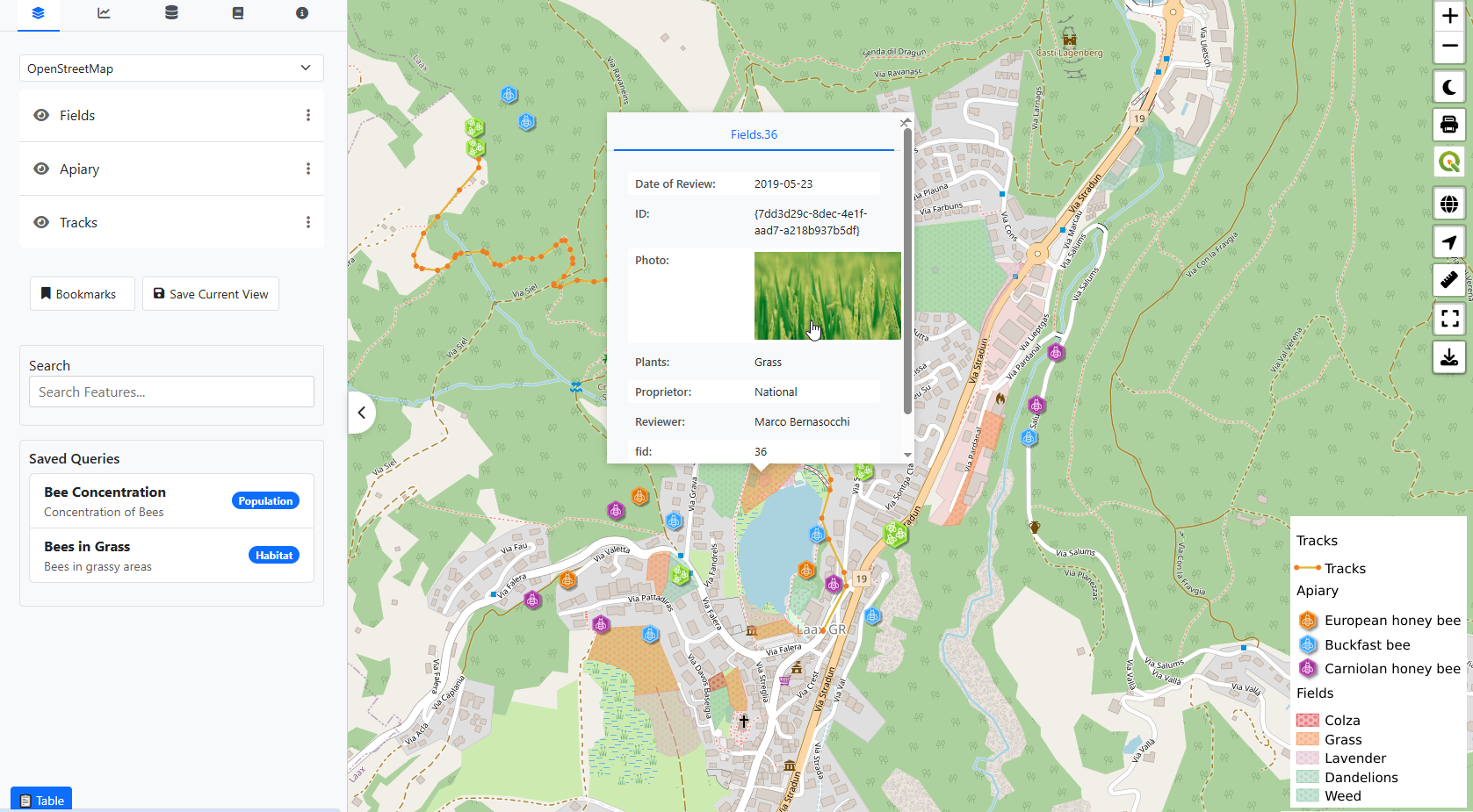Image resolution: width=1473 pixels, height=812 pixels.
Task: Open the book documentation tab
Action: pos(238,13)
